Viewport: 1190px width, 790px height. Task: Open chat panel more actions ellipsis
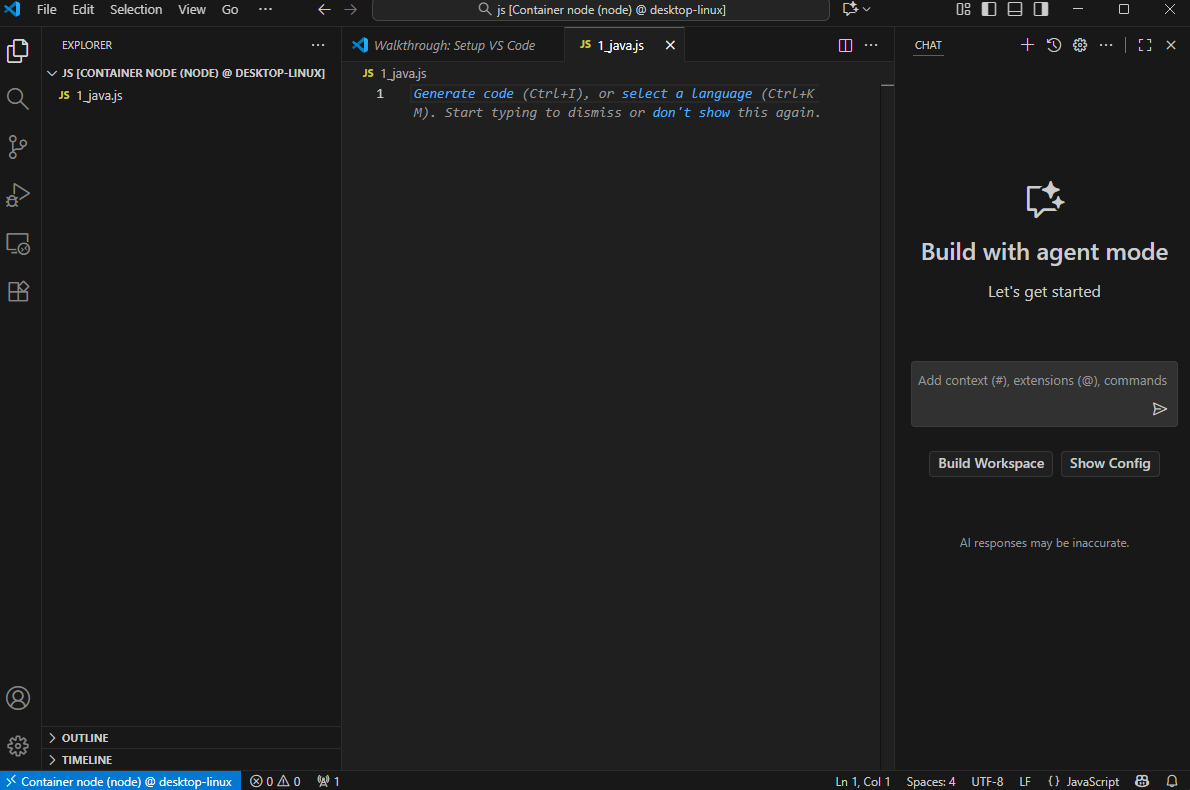[x=1106, y=45]
